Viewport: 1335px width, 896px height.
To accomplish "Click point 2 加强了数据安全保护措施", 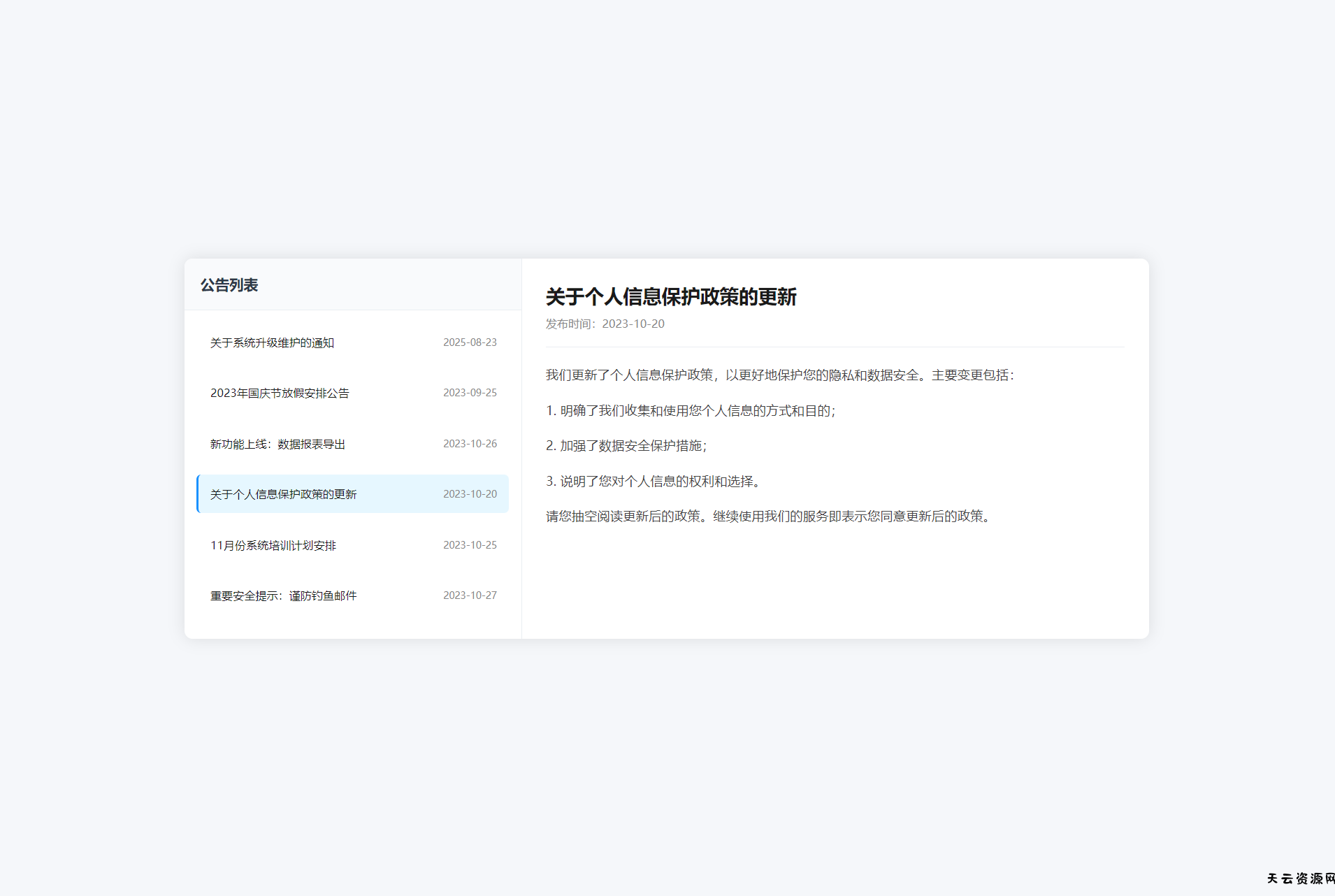I will tap(626, 446).
